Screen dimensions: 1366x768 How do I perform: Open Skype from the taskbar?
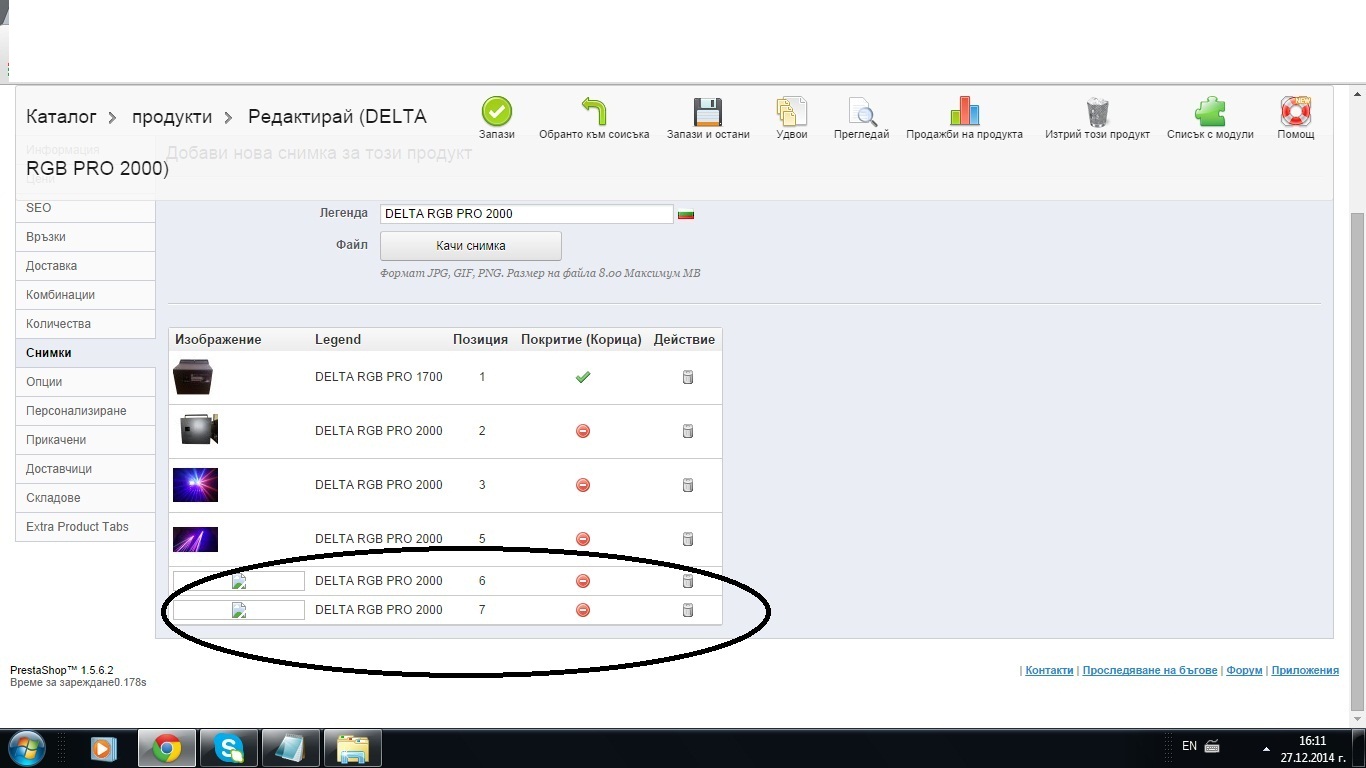[x=229, y=748]
